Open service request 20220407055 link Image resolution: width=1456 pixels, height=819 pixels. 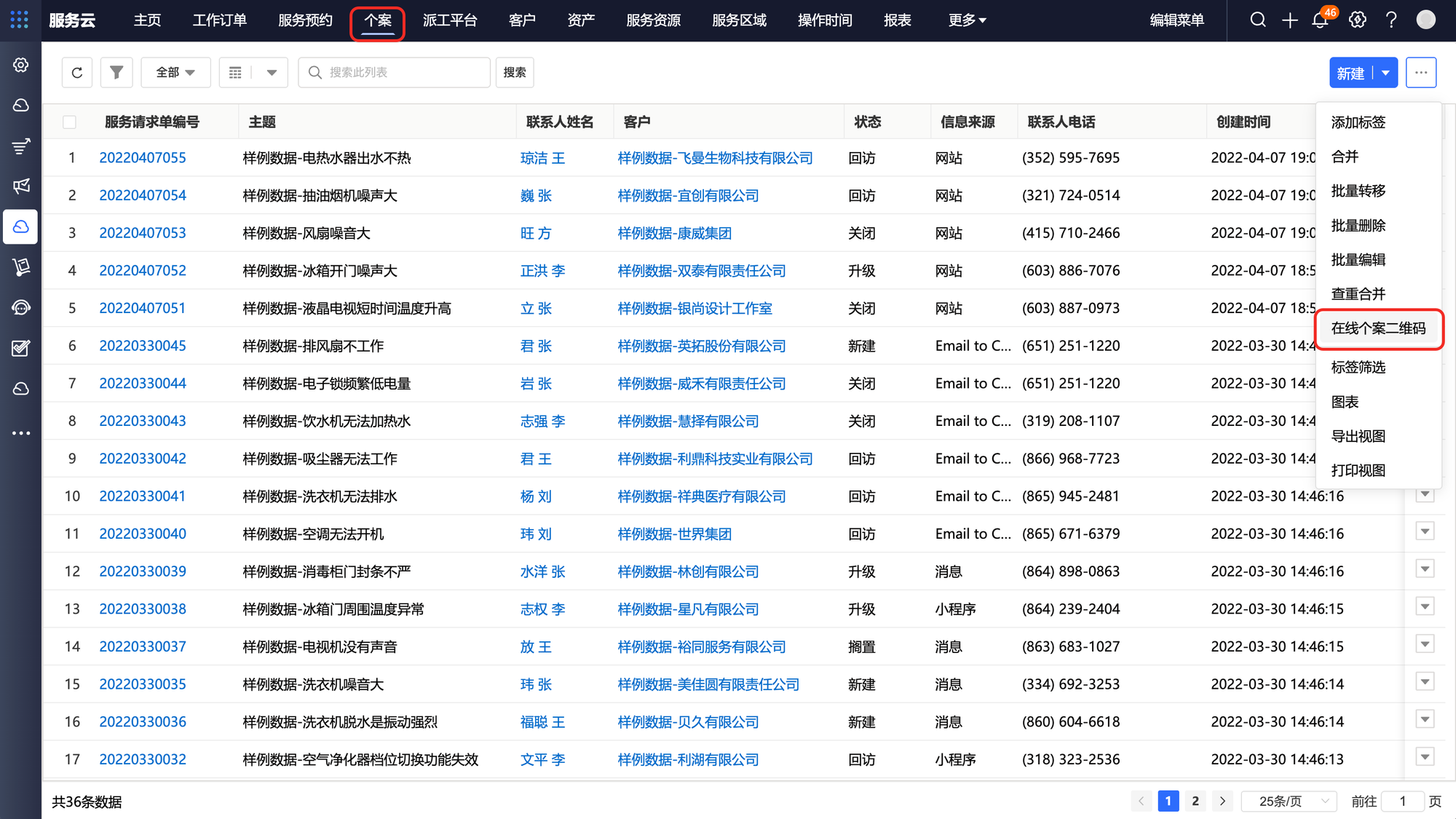[143, 158]
